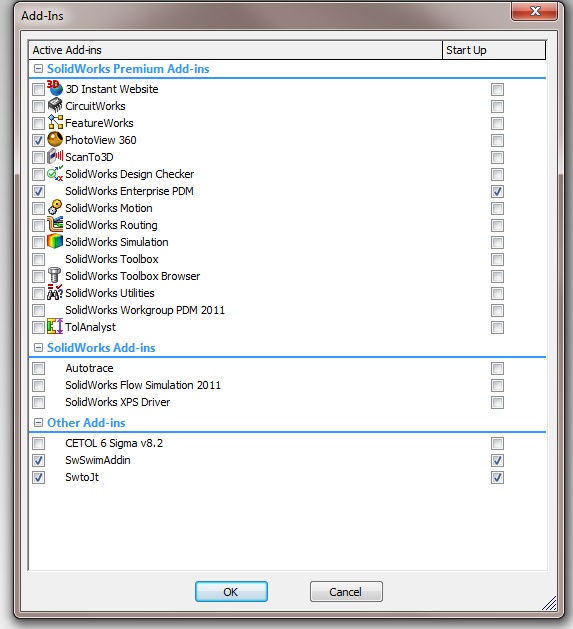
Task: Enable the 3D Instant Website active checkbox
Action: (39, 89)
